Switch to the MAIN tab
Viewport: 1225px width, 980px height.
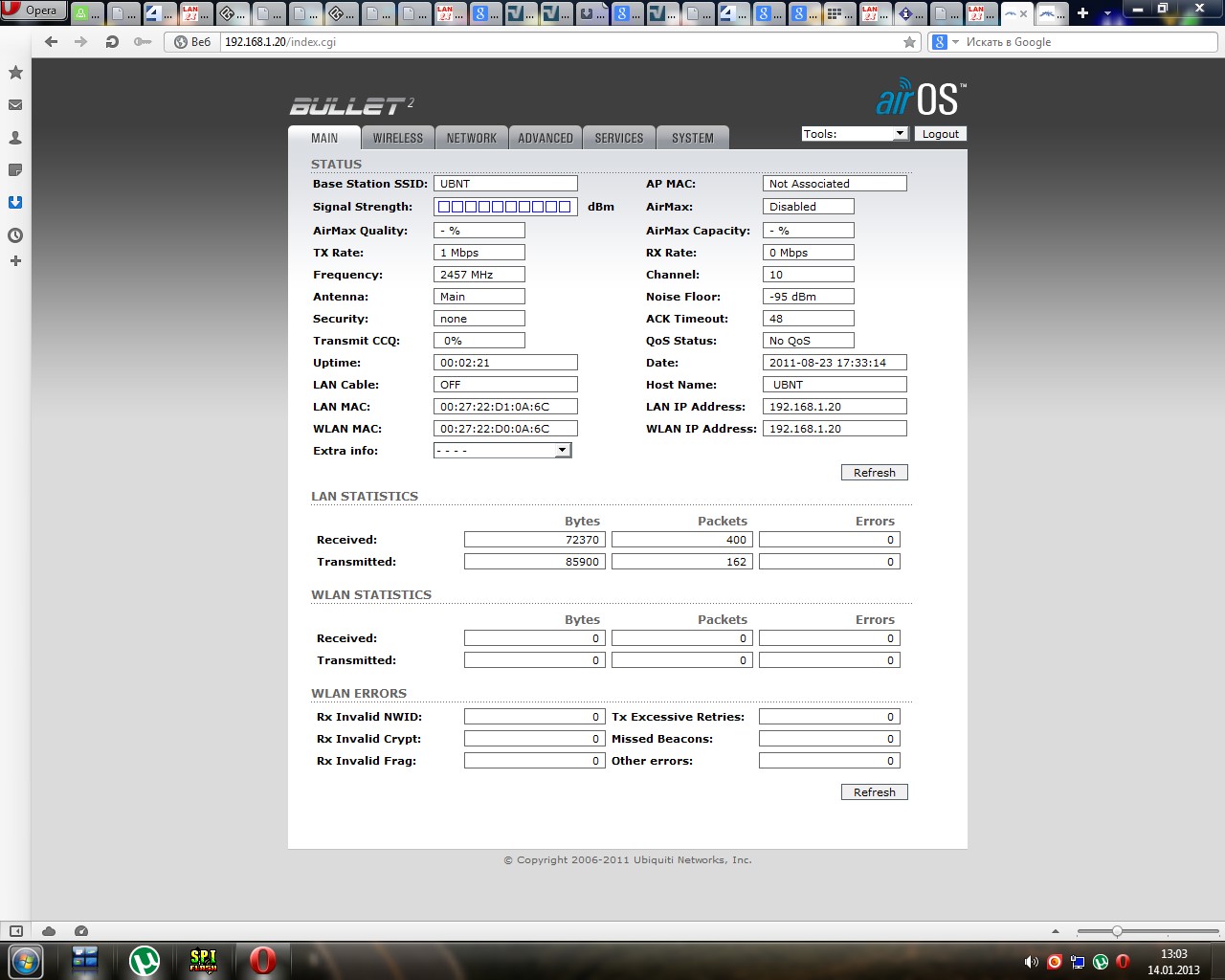click(x=324, y=138)
